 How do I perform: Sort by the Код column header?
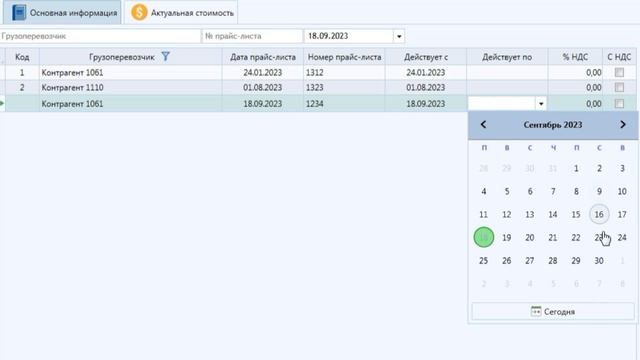pyautogui.click(x=22, y=57)
